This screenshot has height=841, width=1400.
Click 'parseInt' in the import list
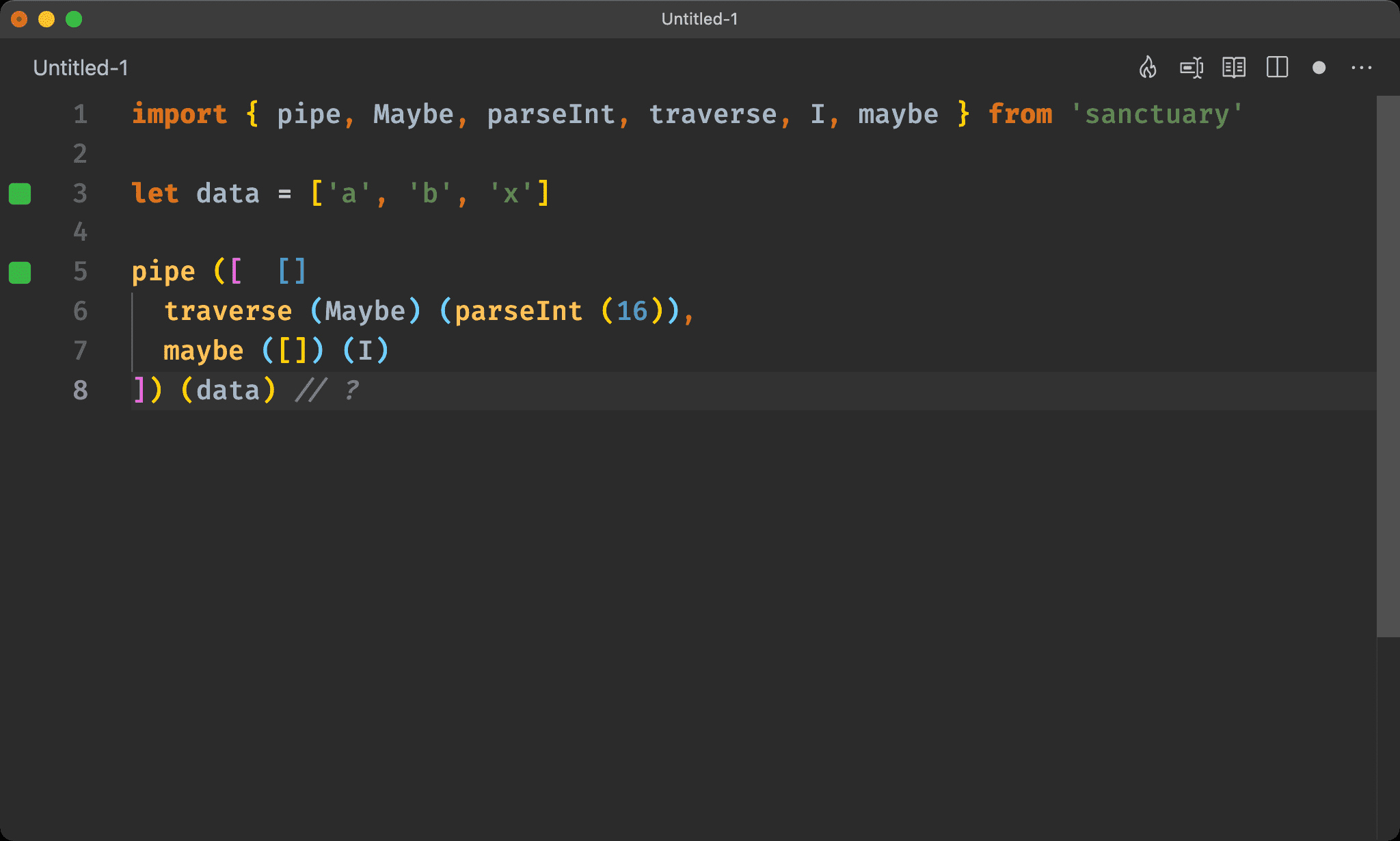tap(551, 114)
